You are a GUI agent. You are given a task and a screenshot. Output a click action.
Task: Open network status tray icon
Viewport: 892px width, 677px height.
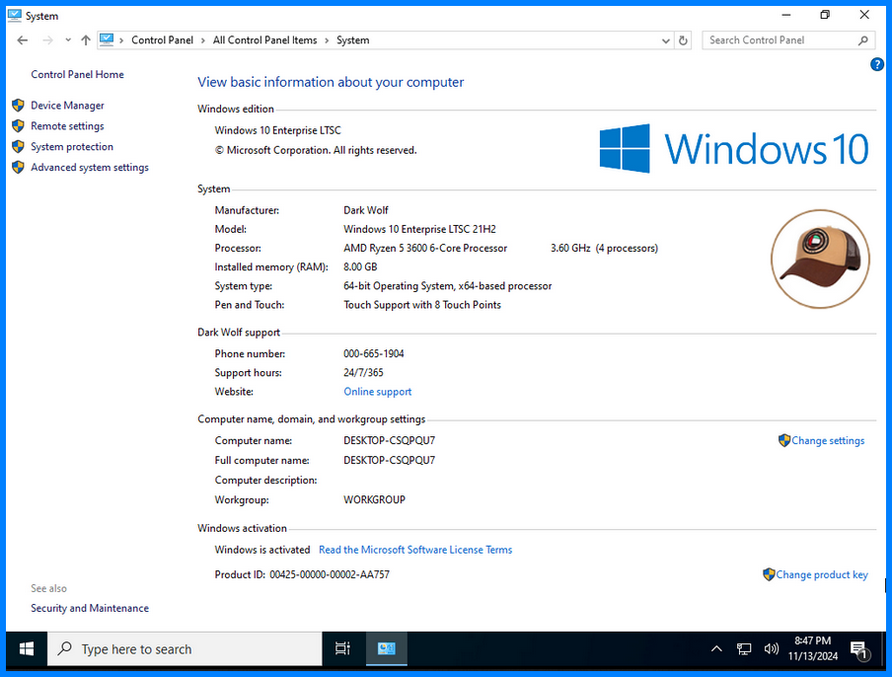click(744, 649)
